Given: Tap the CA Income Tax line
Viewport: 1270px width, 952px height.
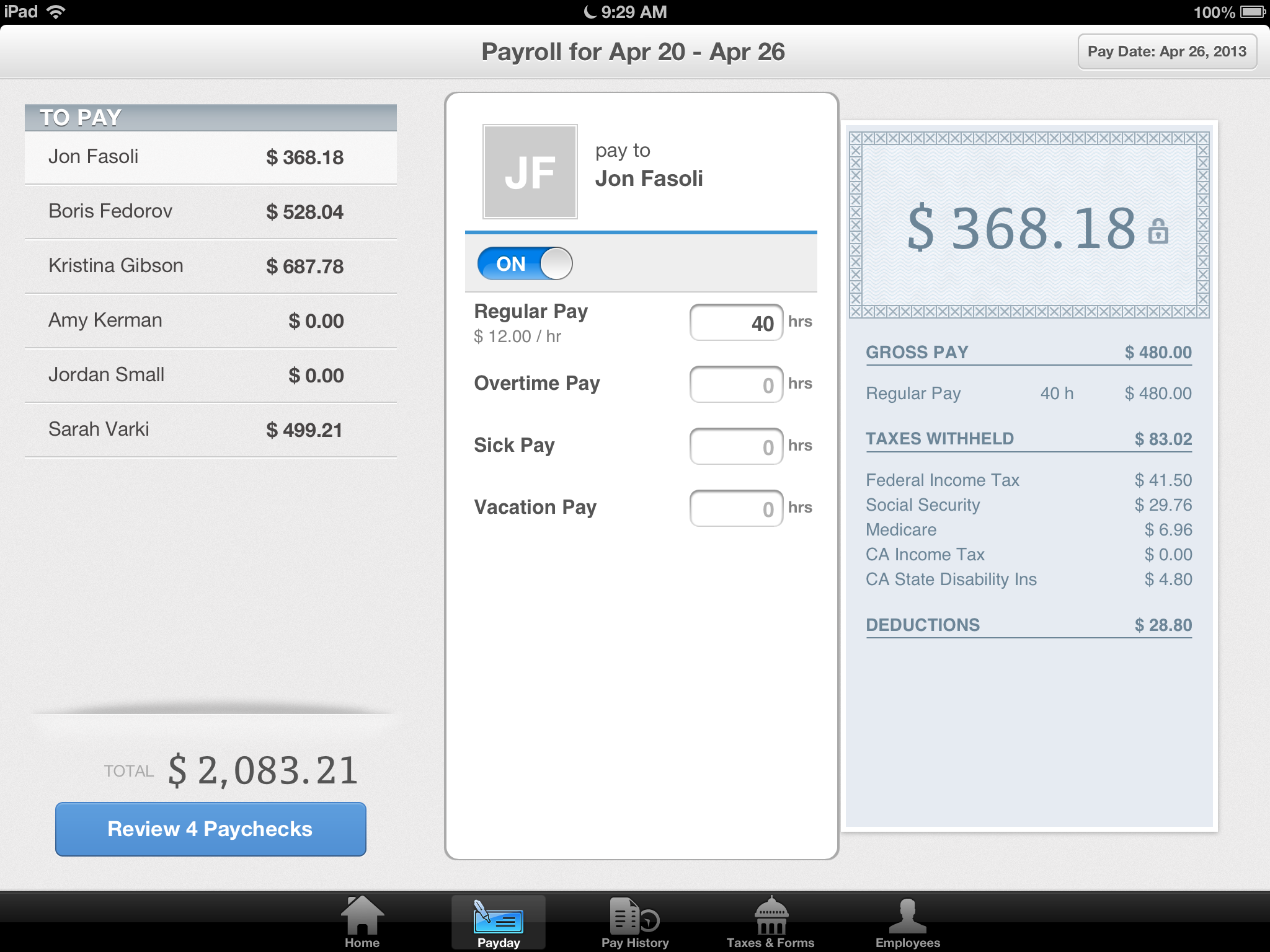Looking at the screenshot, I should [1029, 555].
